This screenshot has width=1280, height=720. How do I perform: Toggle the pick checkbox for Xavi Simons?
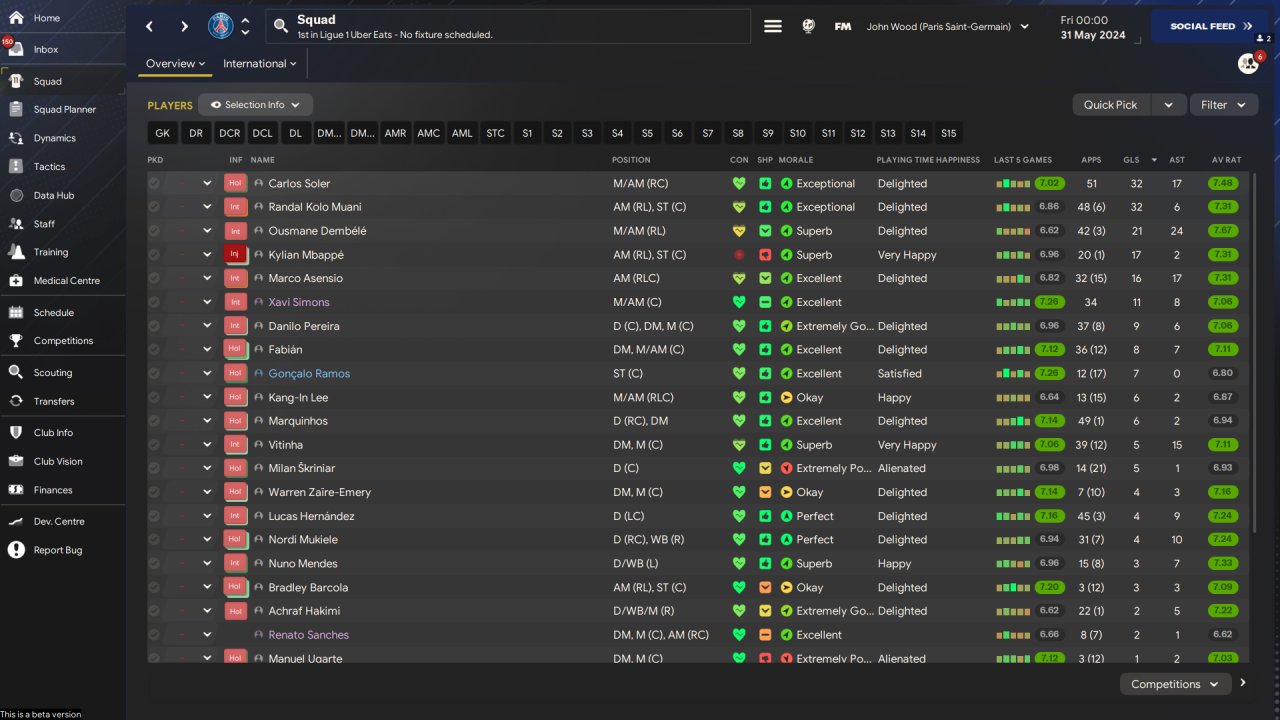pos(154,302)
